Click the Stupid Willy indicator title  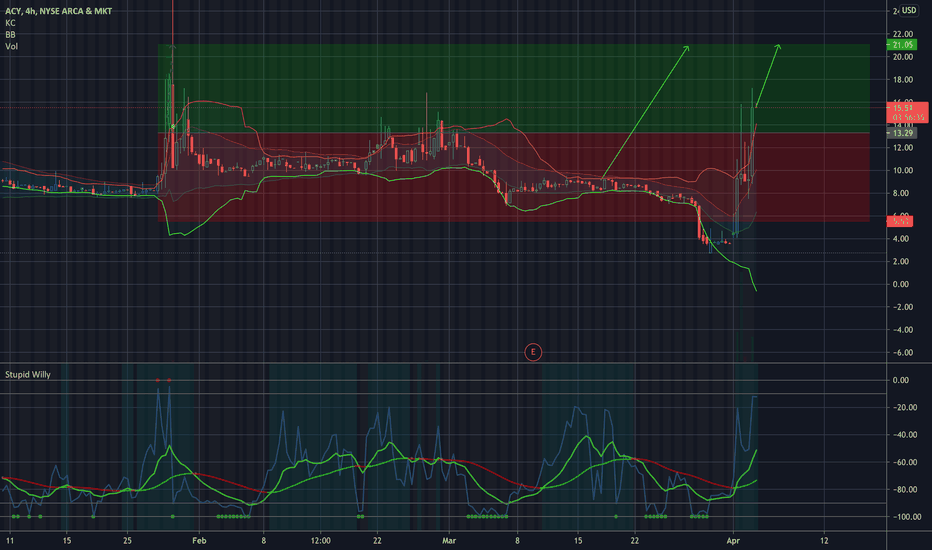pos(28,375)
